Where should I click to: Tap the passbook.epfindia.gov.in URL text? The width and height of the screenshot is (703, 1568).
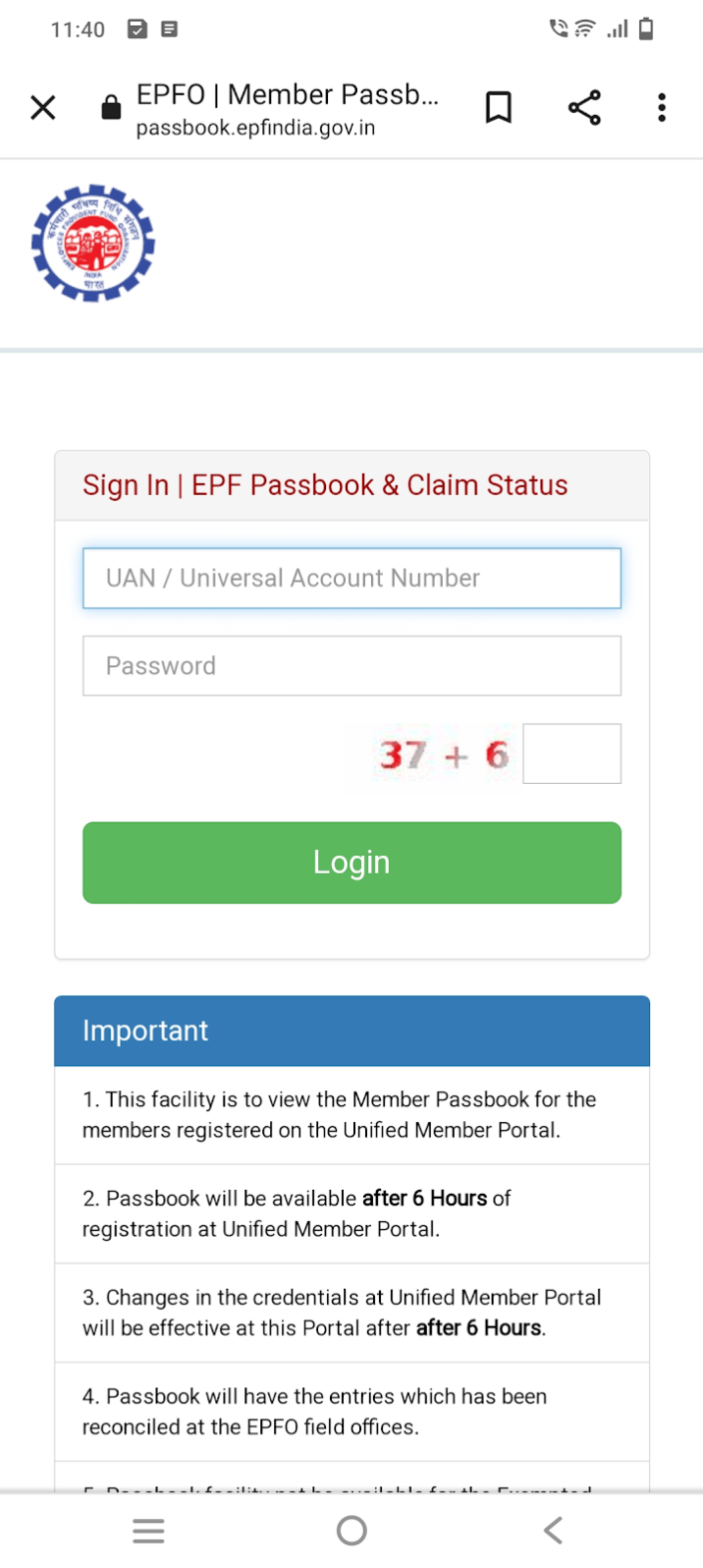click(x=255, y=129)
